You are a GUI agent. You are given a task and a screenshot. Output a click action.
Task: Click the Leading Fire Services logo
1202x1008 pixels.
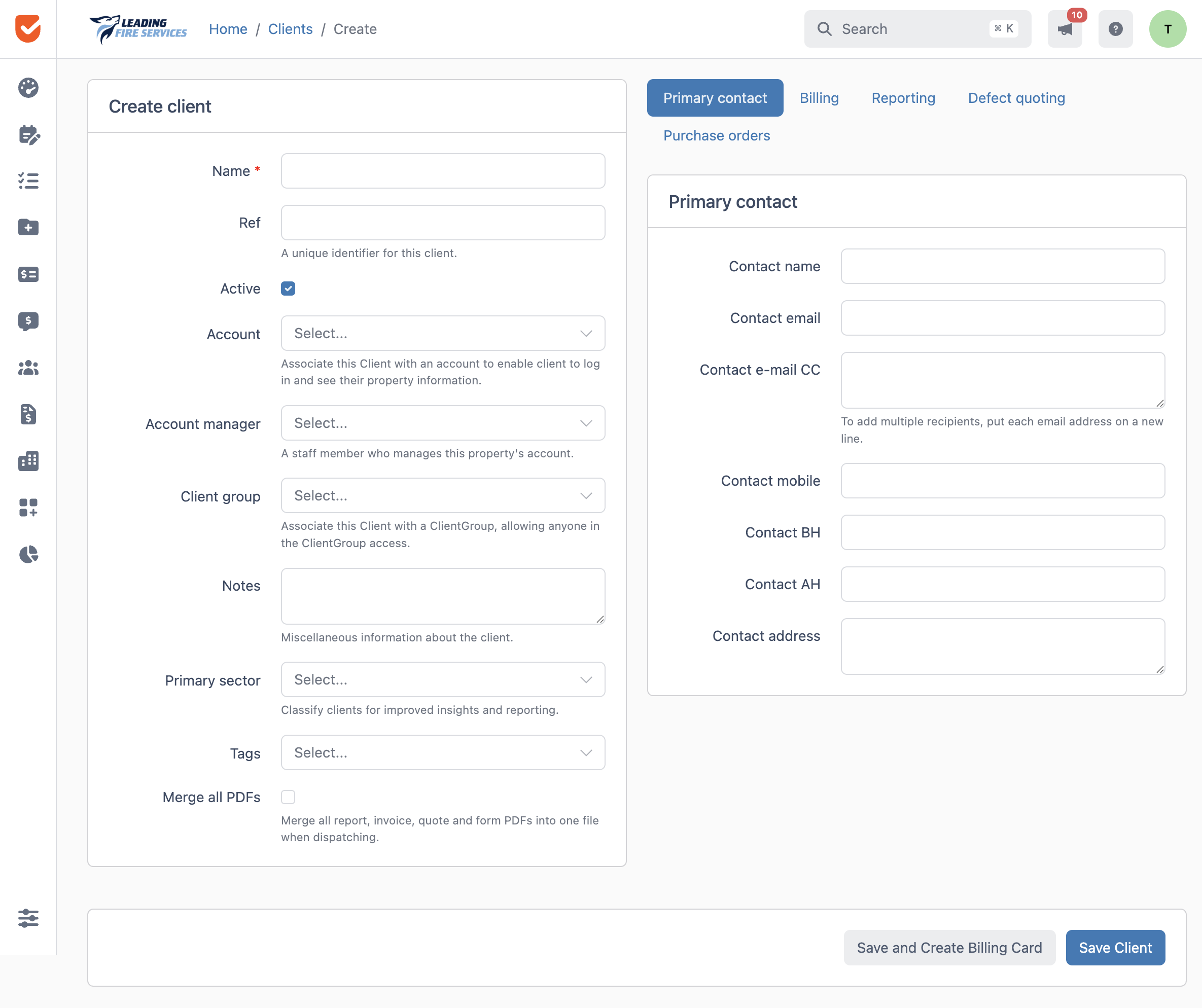click(138, 28)
